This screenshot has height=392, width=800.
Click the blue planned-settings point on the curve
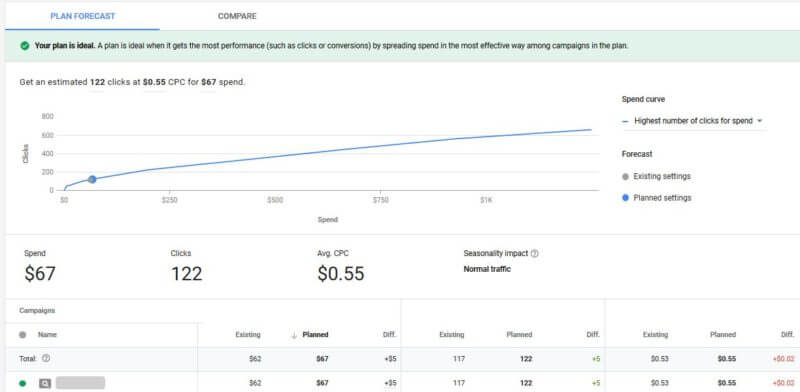(92, 179)
